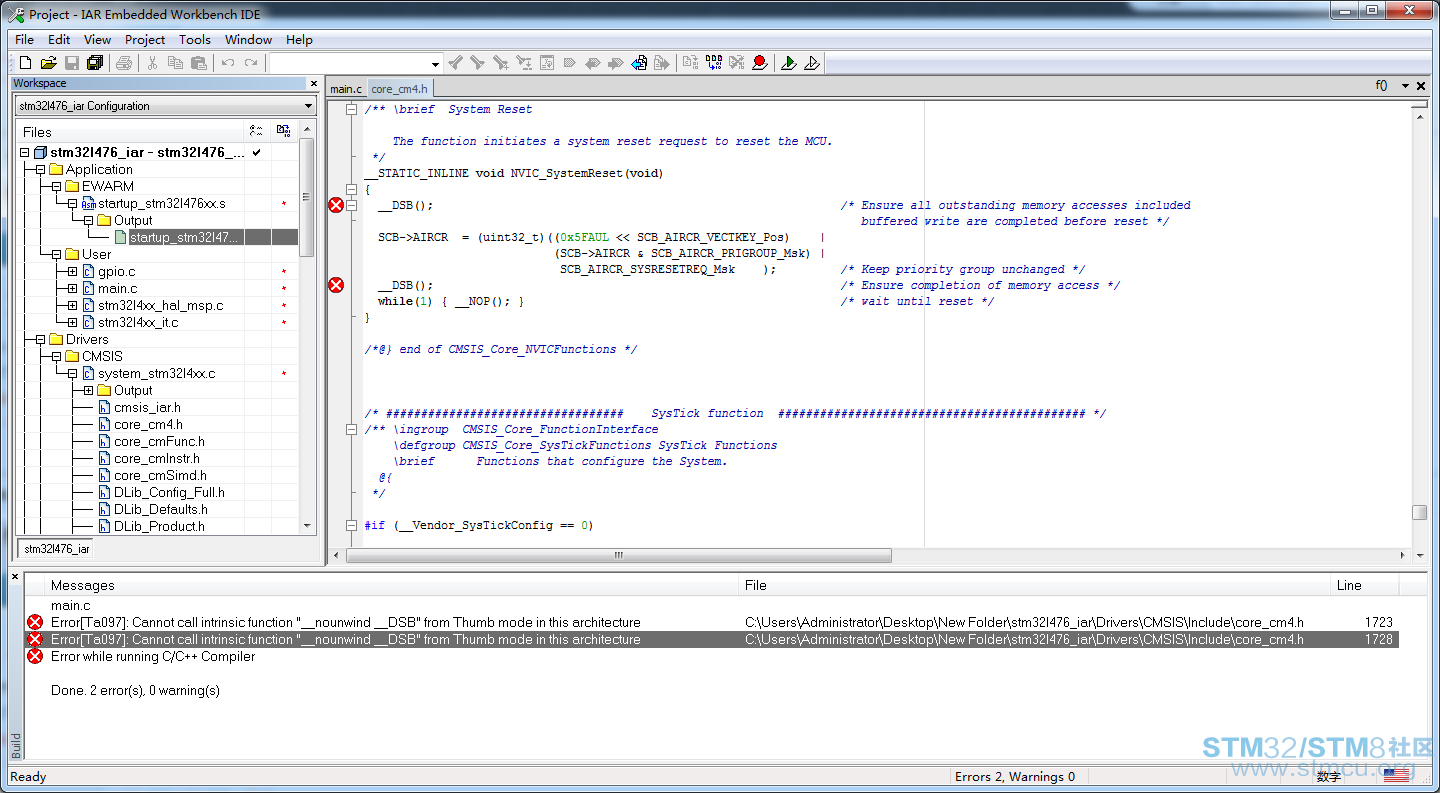Toggle breakpoint with the red dot icon
The image size is (1440, 793).
click(x=760, y=63)
